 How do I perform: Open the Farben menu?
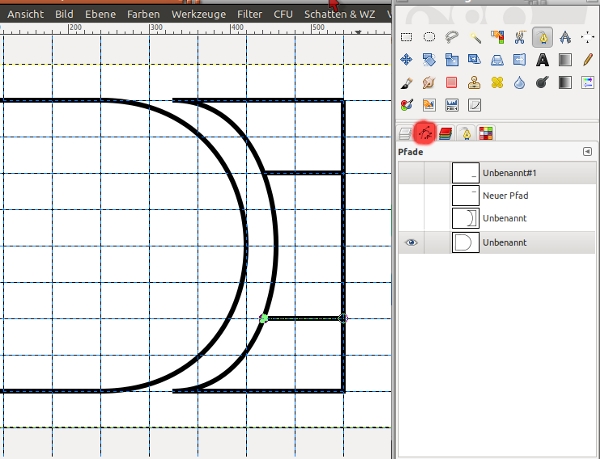pyautogui.click(x=143, y=15)
